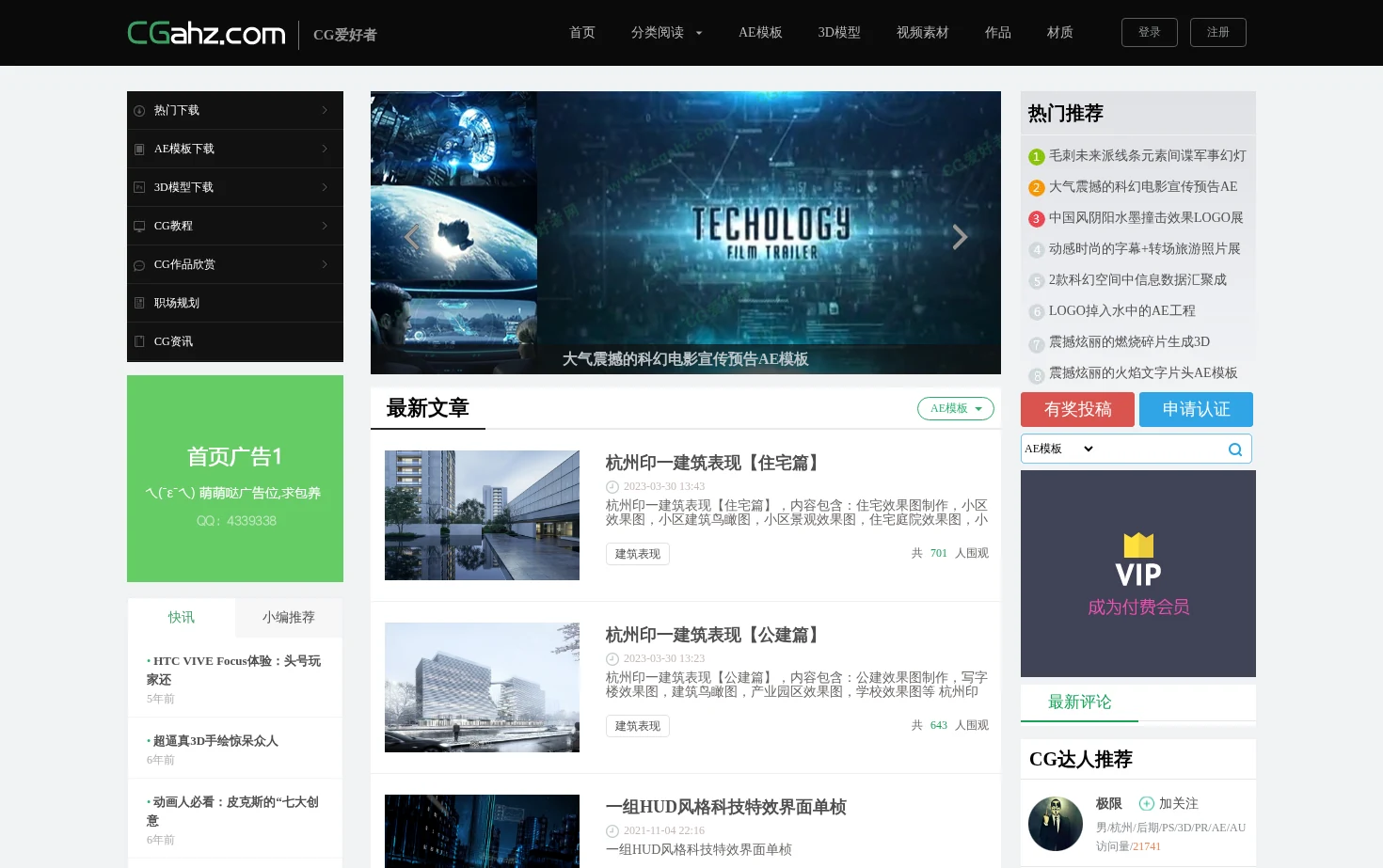Expand the AE模板下载 chevron arrow

[325, 150]
